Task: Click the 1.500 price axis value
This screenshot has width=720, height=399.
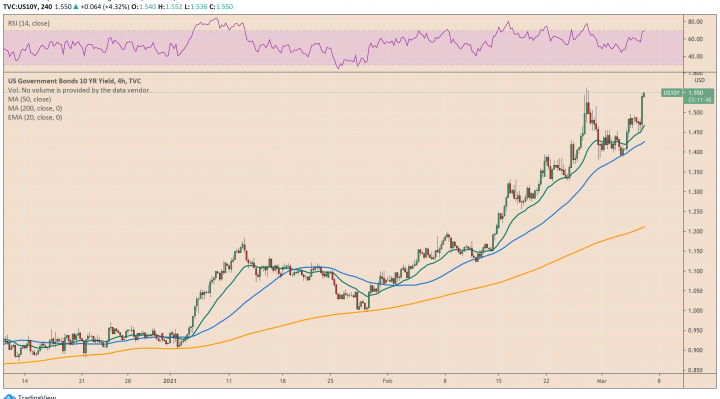Action: tap(695, 112)
